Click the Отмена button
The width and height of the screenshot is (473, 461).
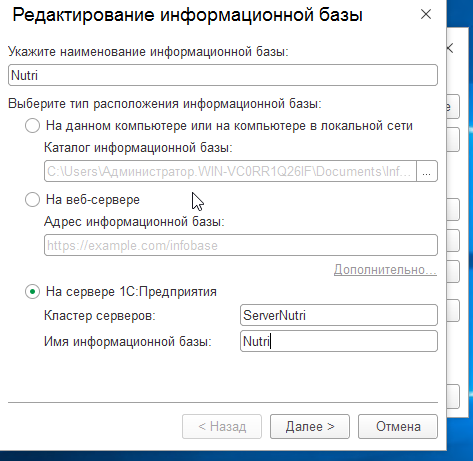[x=398, y=426]
